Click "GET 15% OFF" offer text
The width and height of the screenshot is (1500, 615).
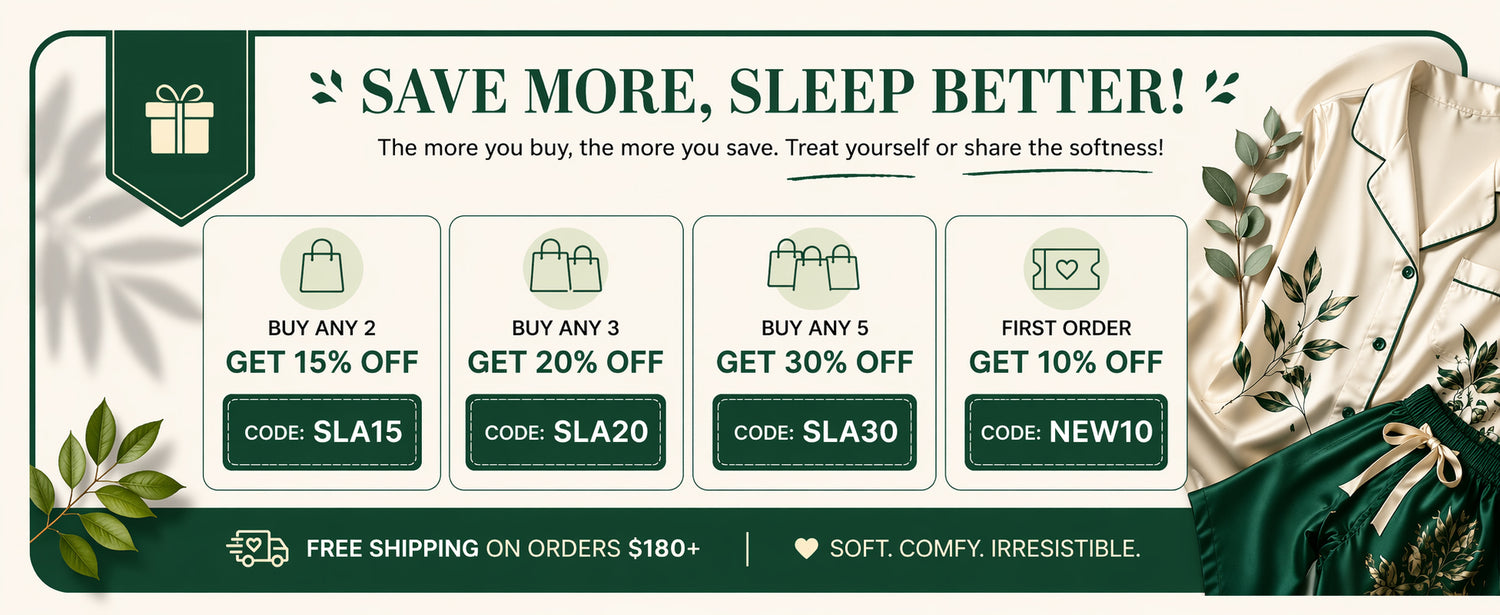click(x=322, y=362)
